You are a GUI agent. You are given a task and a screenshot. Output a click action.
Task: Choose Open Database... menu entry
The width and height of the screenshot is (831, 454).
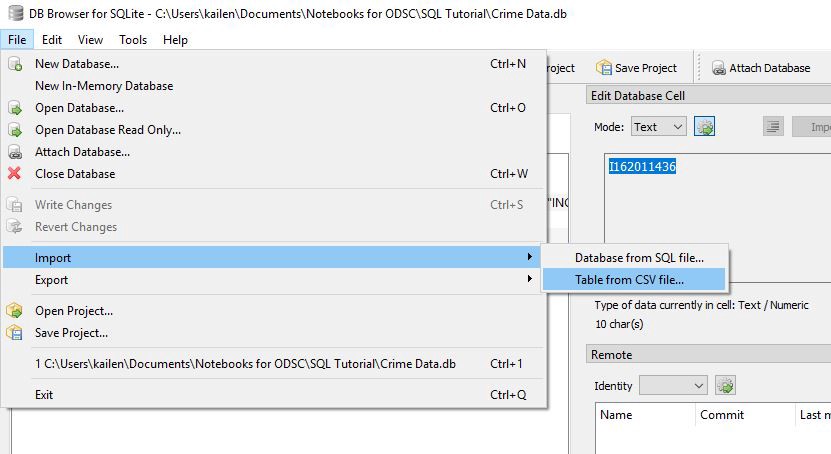coord(274,108)
